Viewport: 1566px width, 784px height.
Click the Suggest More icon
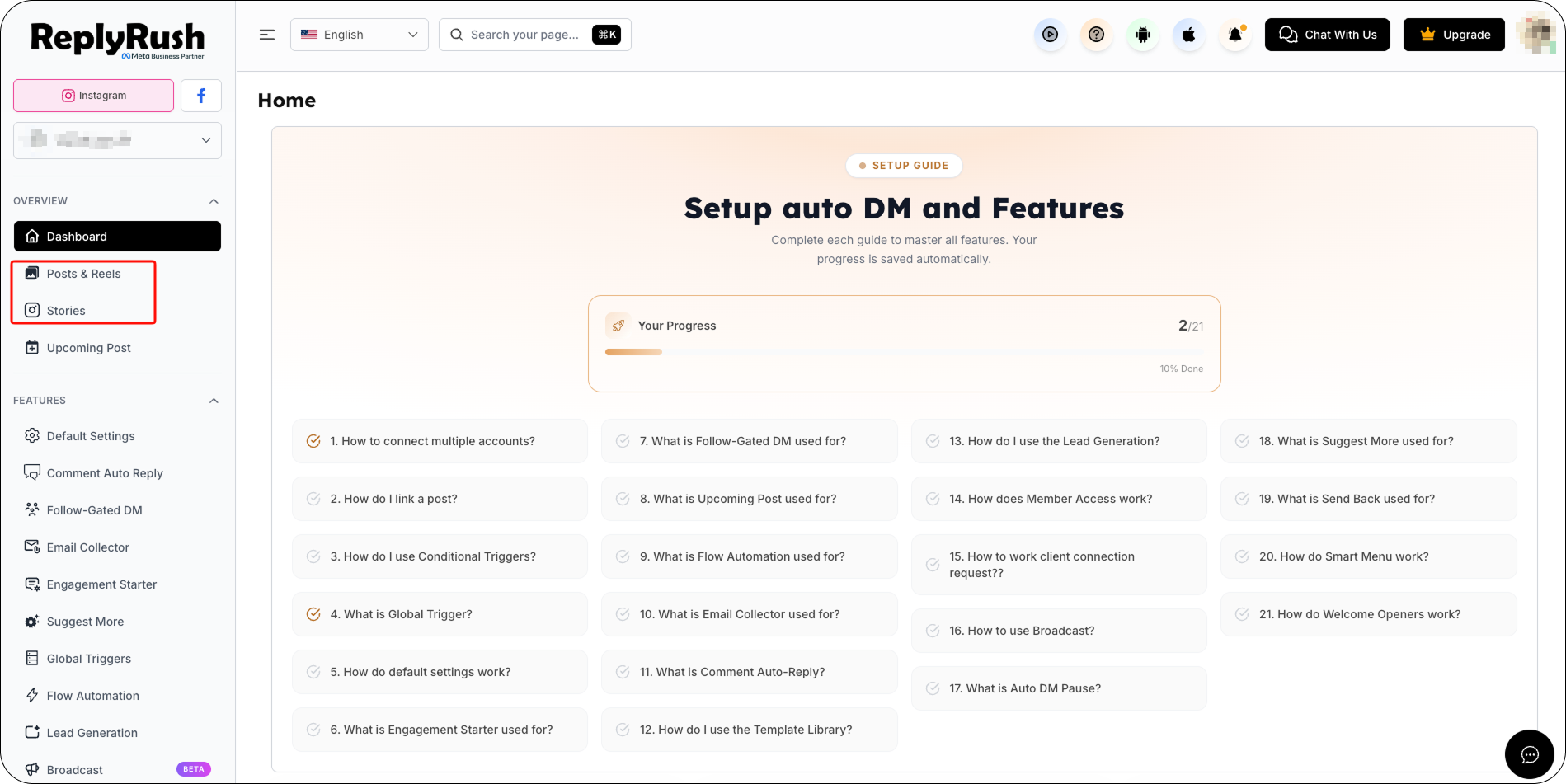point(32,621)
